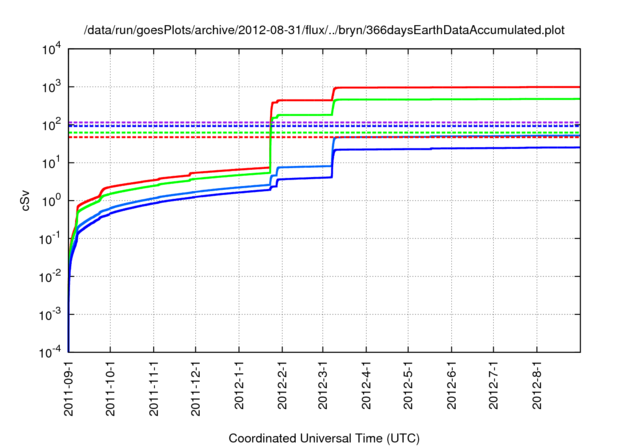Viewport: 640px width, 448px height.
Task: Select the 10^0 y-axis tick label
Action: click(49, 201)
